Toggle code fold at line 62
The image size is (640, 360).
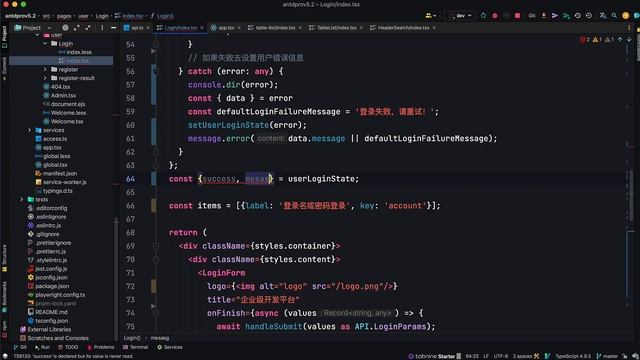[x=156, y=152]
